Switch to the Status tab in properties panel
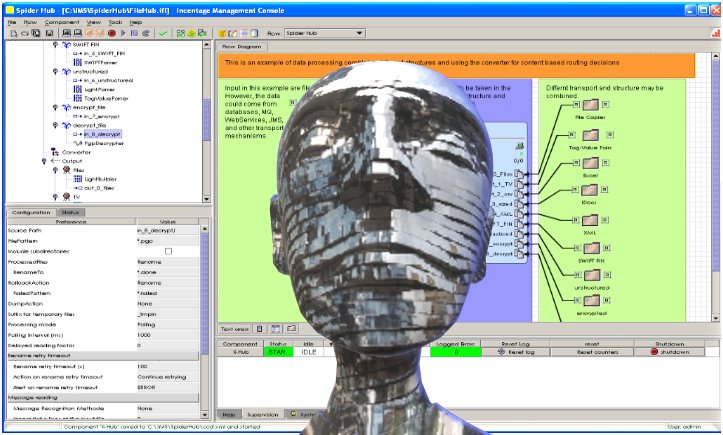Screen dimensions: 723x435 coord(70,213)
